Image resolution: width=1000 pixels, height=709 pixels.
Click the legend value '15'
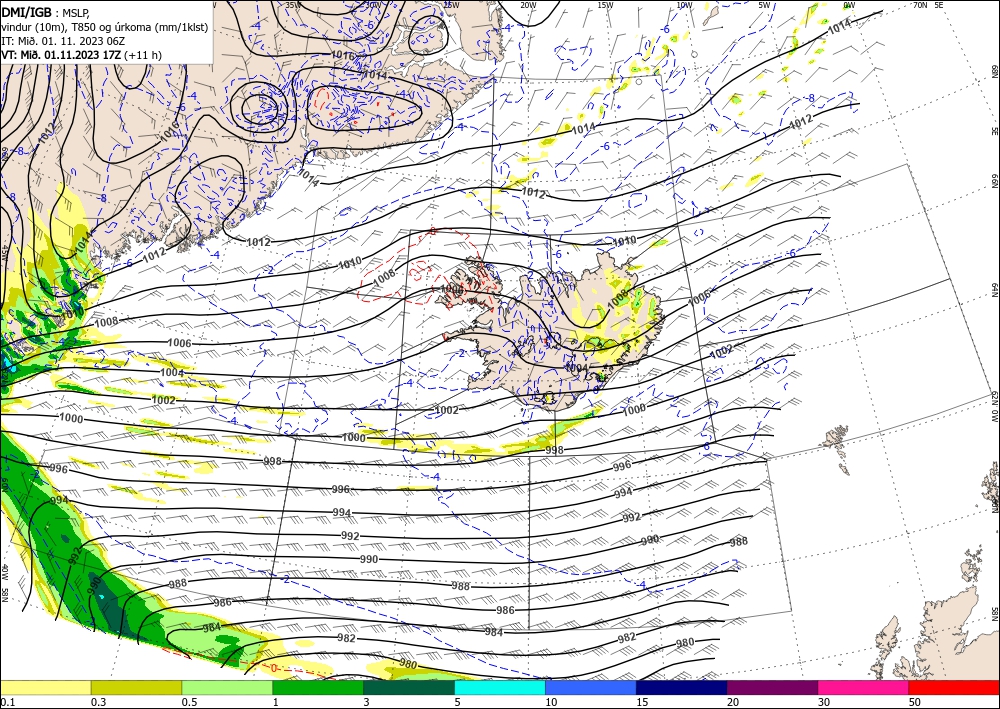coord(642,702)
